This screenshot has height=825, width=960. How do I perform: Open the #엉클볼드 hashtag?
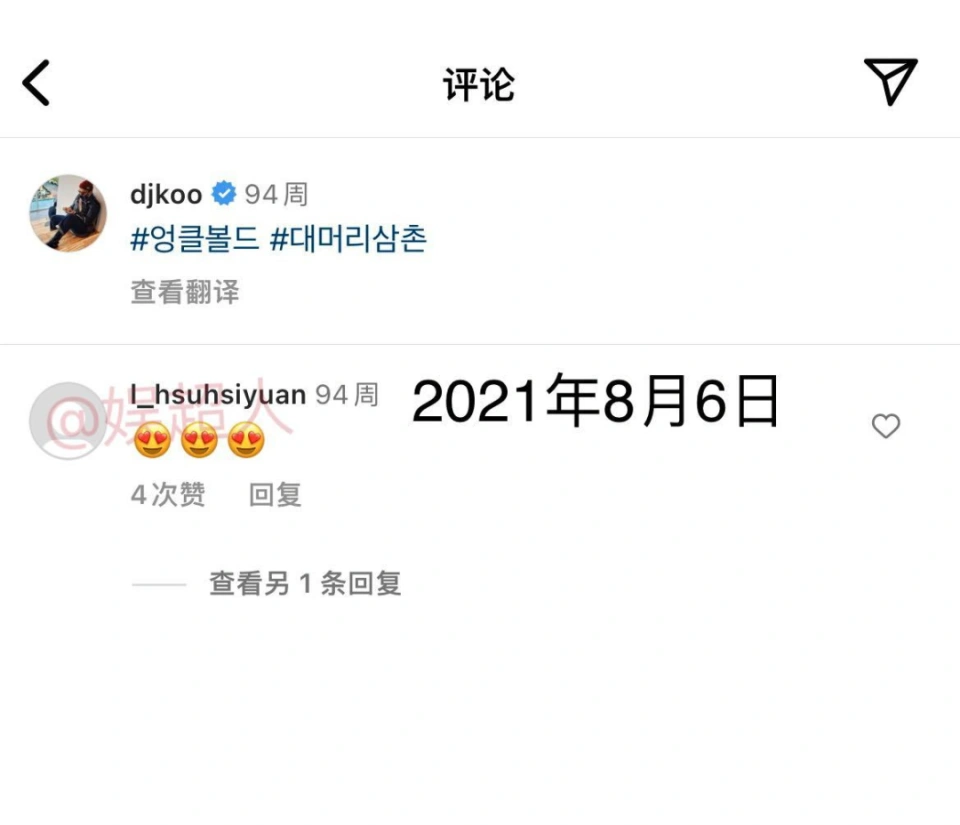click(195, 239)
